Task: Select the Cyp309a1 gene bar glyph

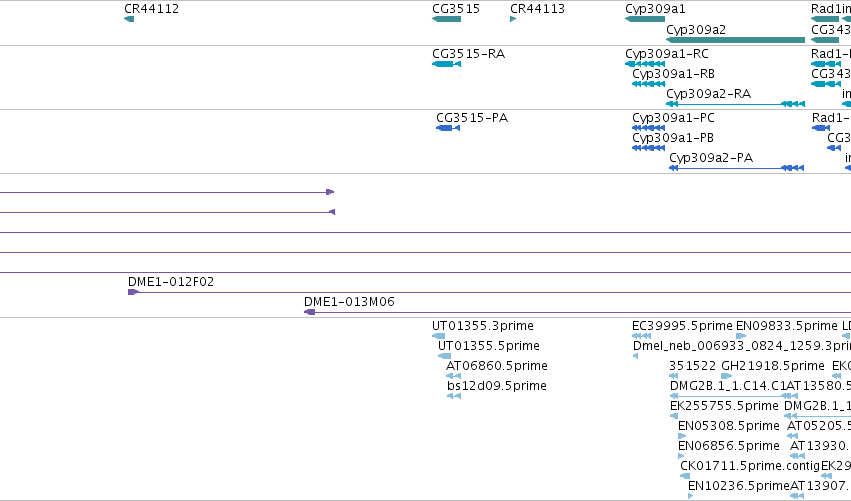Action: pyautogui.click(x=645, y=19)
